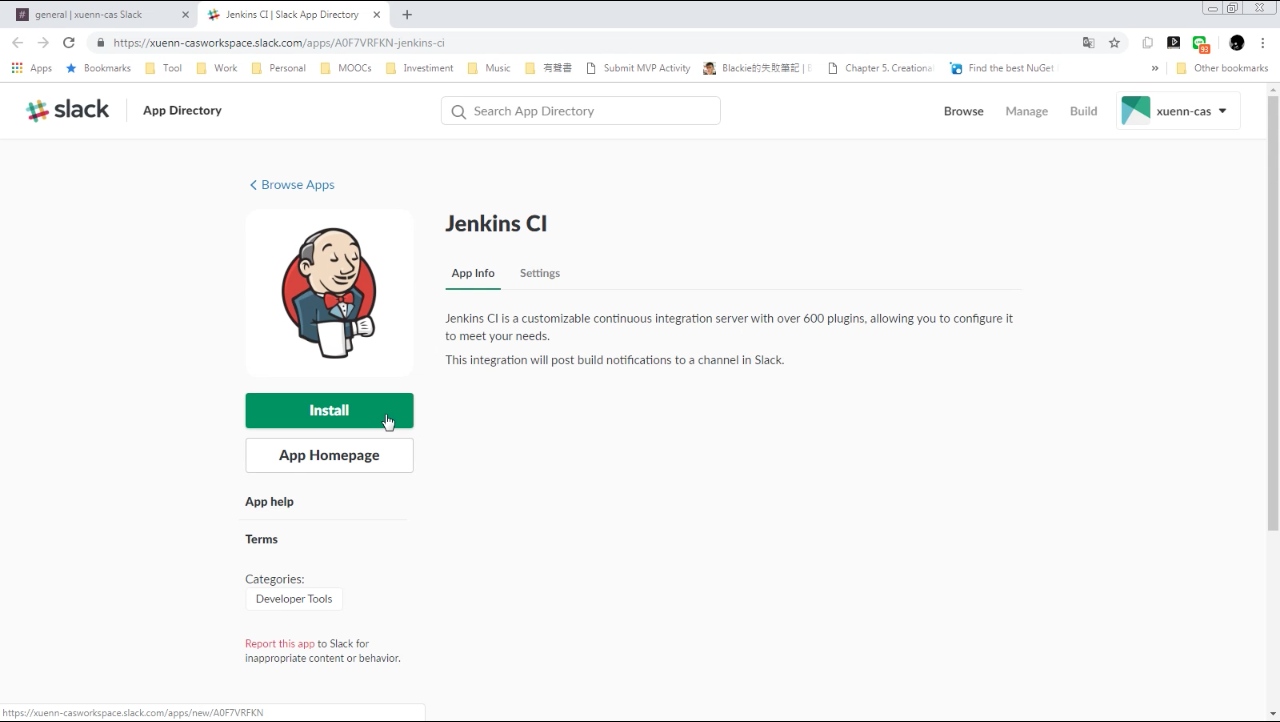The image size is (1280, 722).
Task: Click the Jenkins CI heading text
Action: (496, 224)
